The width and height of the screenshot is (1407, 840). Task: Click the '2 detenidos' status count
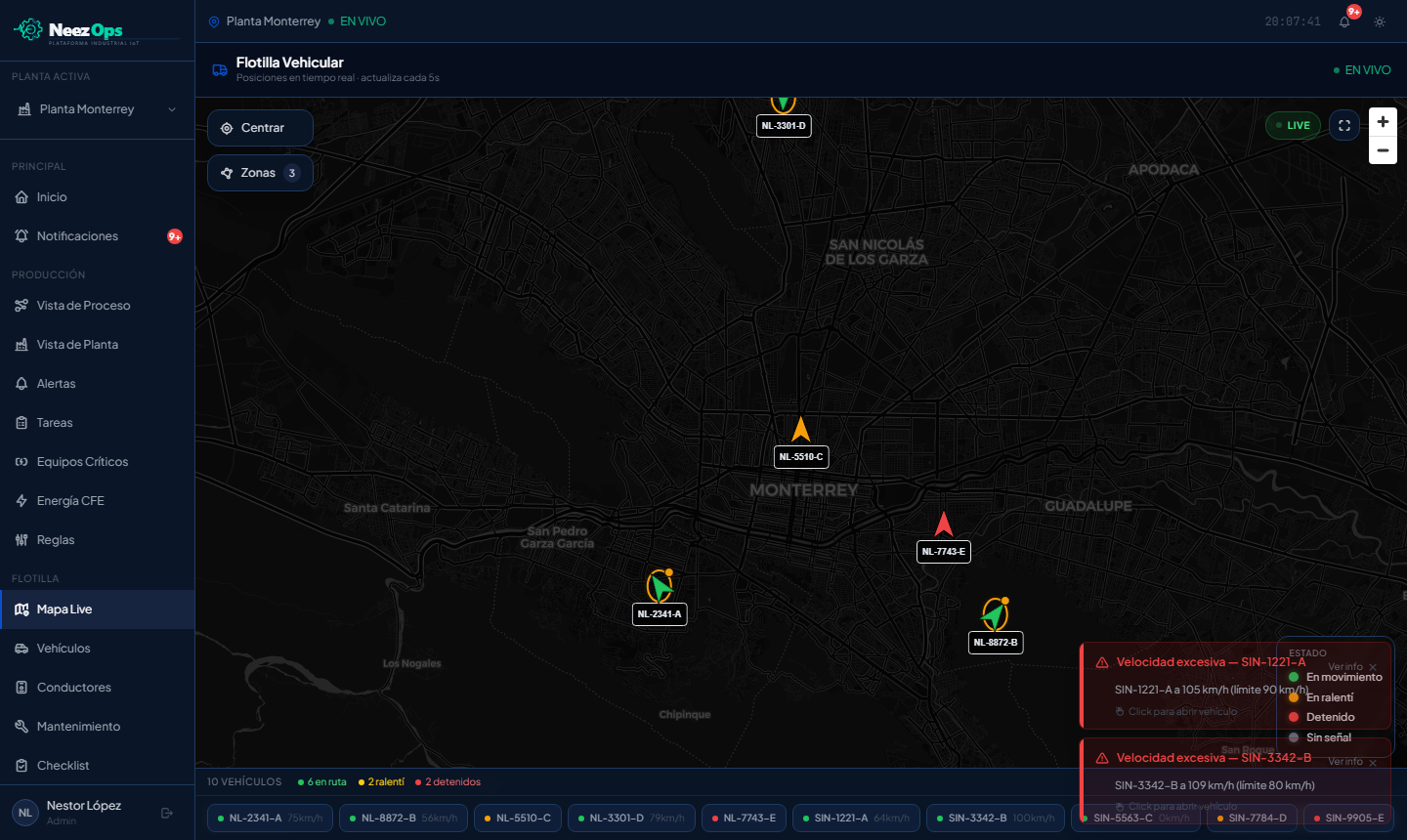pyautogui.click(x=448, y=782)
